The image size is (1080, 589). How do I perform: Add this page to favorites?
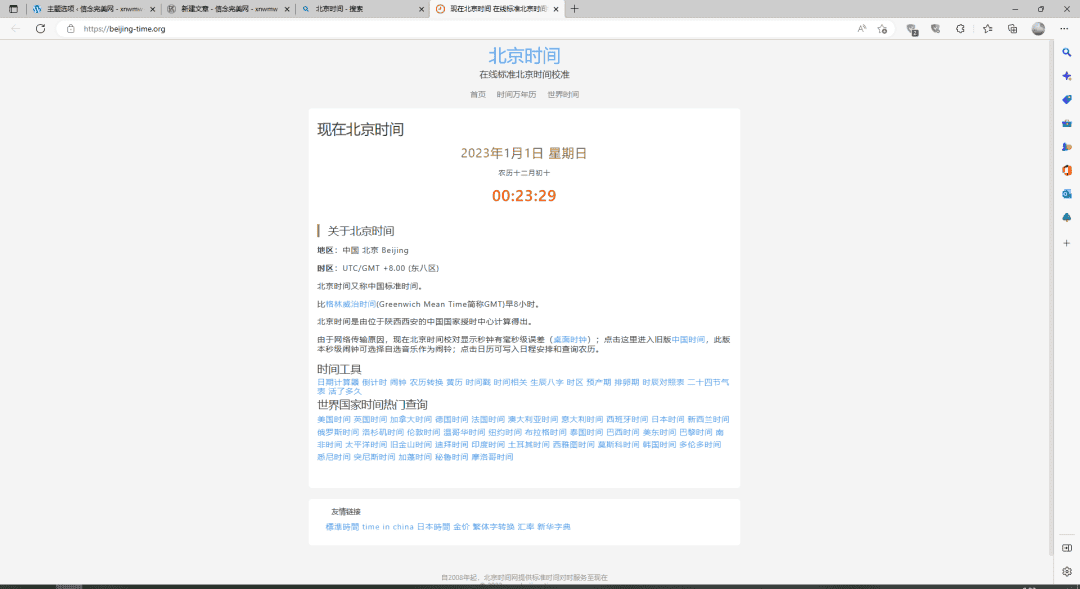pyautogui.click(x=882, y=28)
